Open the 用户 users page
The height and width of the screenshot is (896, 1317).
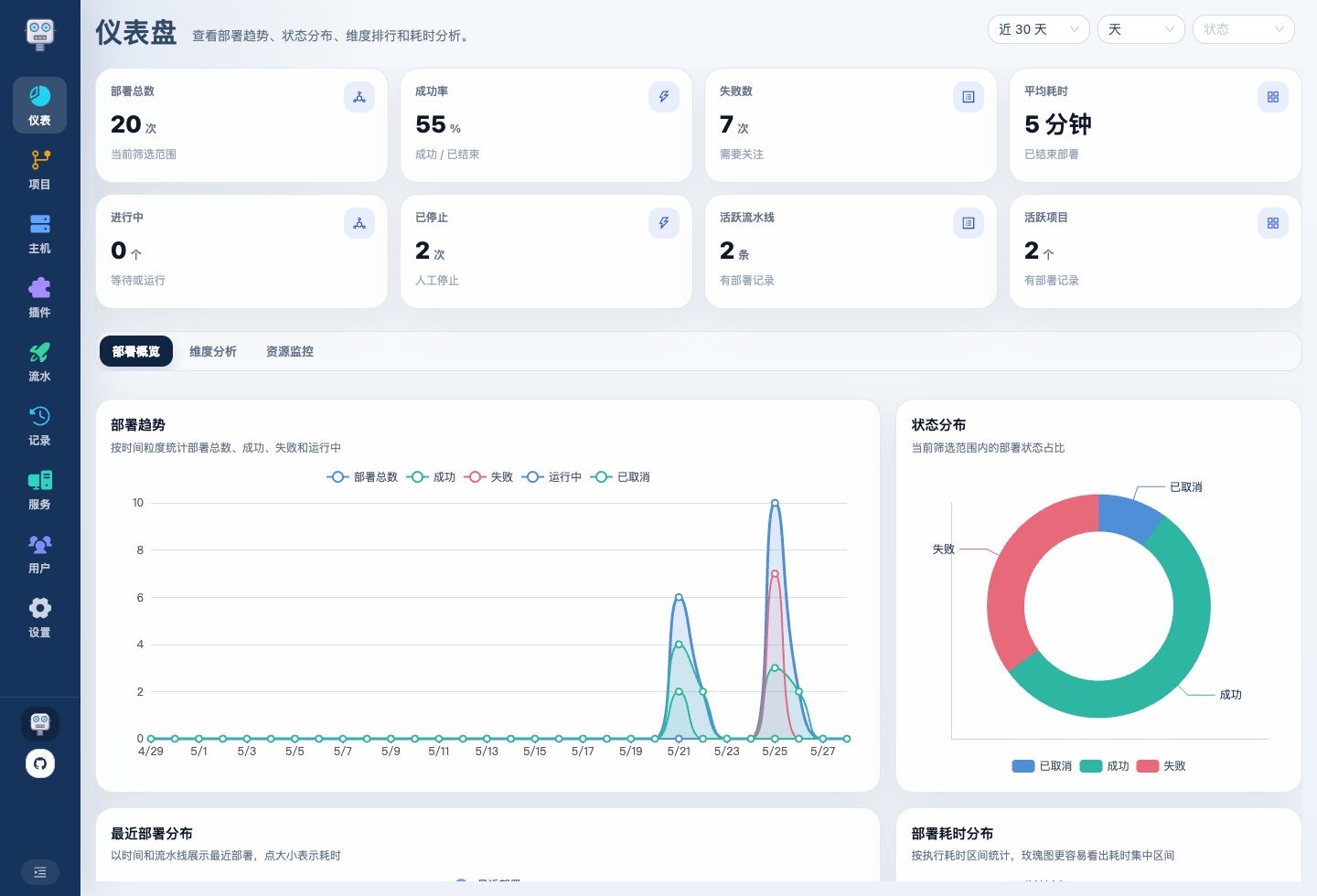tap(39, 553)
